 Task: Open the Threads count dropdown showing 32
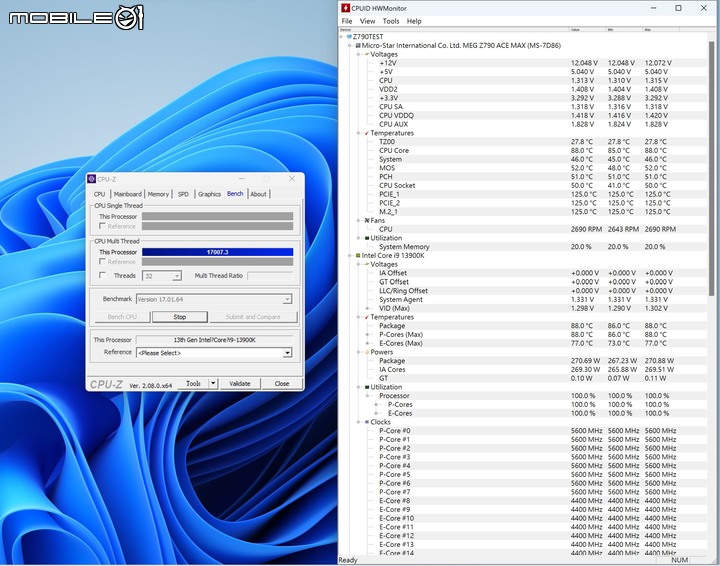[176, 276]
